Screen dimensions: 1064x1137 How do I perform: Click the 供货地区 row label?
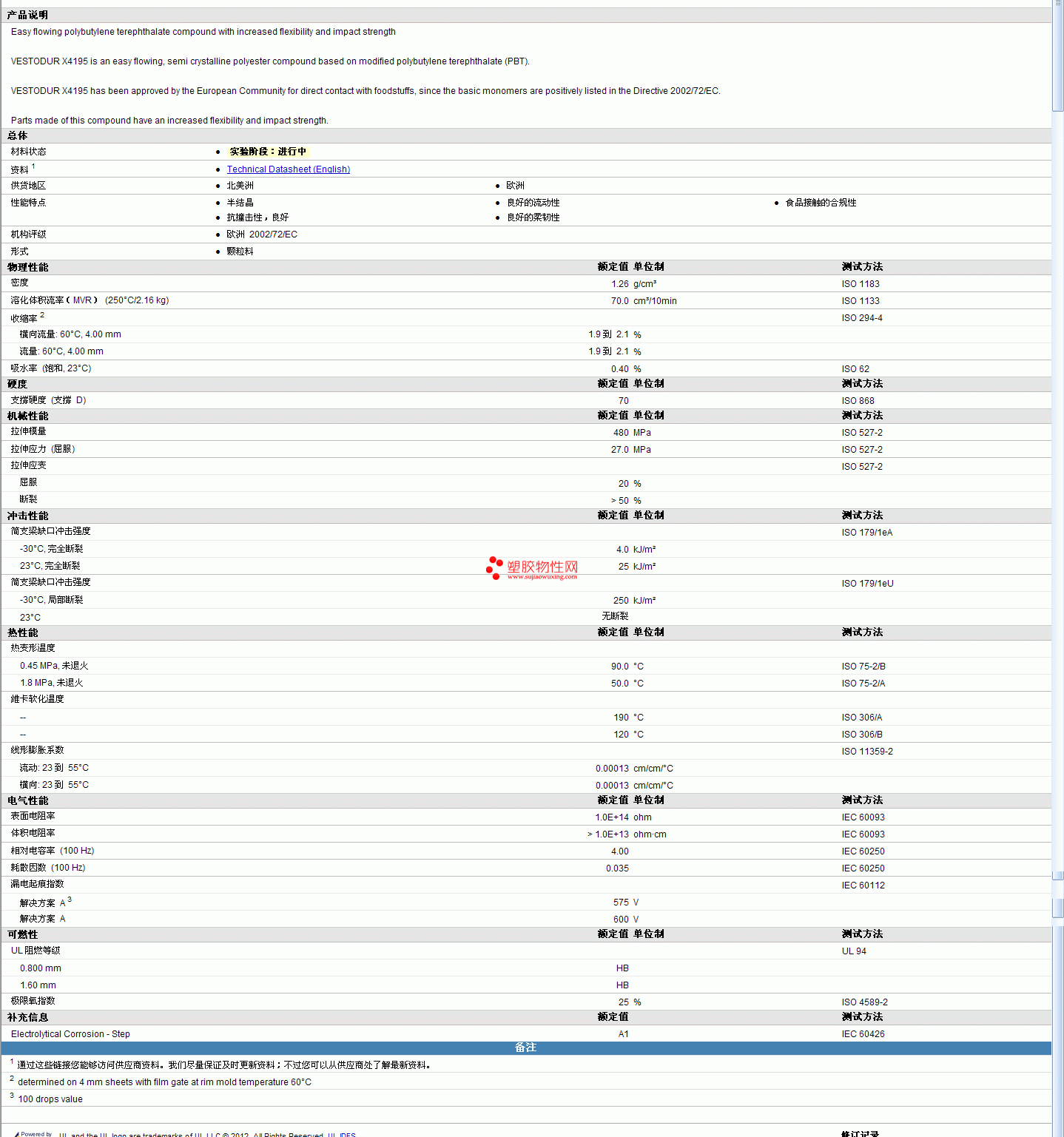coord(28,186)
